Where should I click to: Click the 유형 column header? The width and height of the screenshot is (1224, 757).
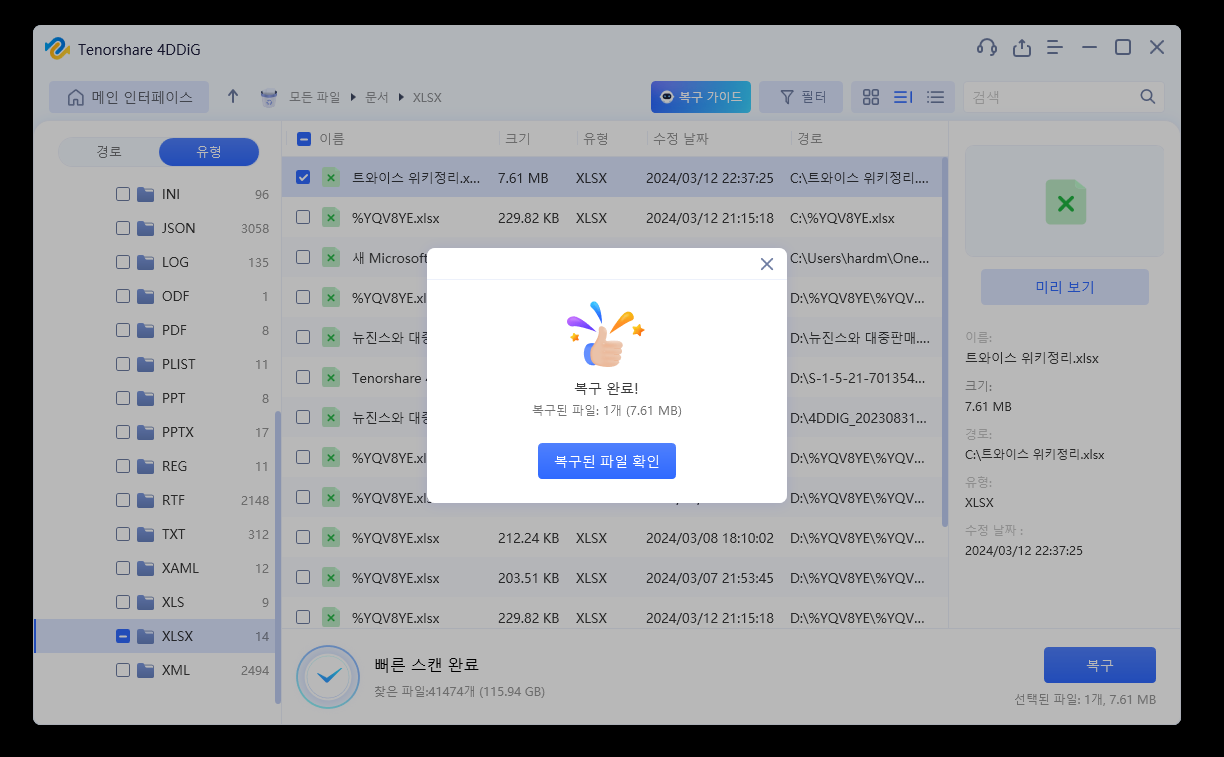pos(595,139)
